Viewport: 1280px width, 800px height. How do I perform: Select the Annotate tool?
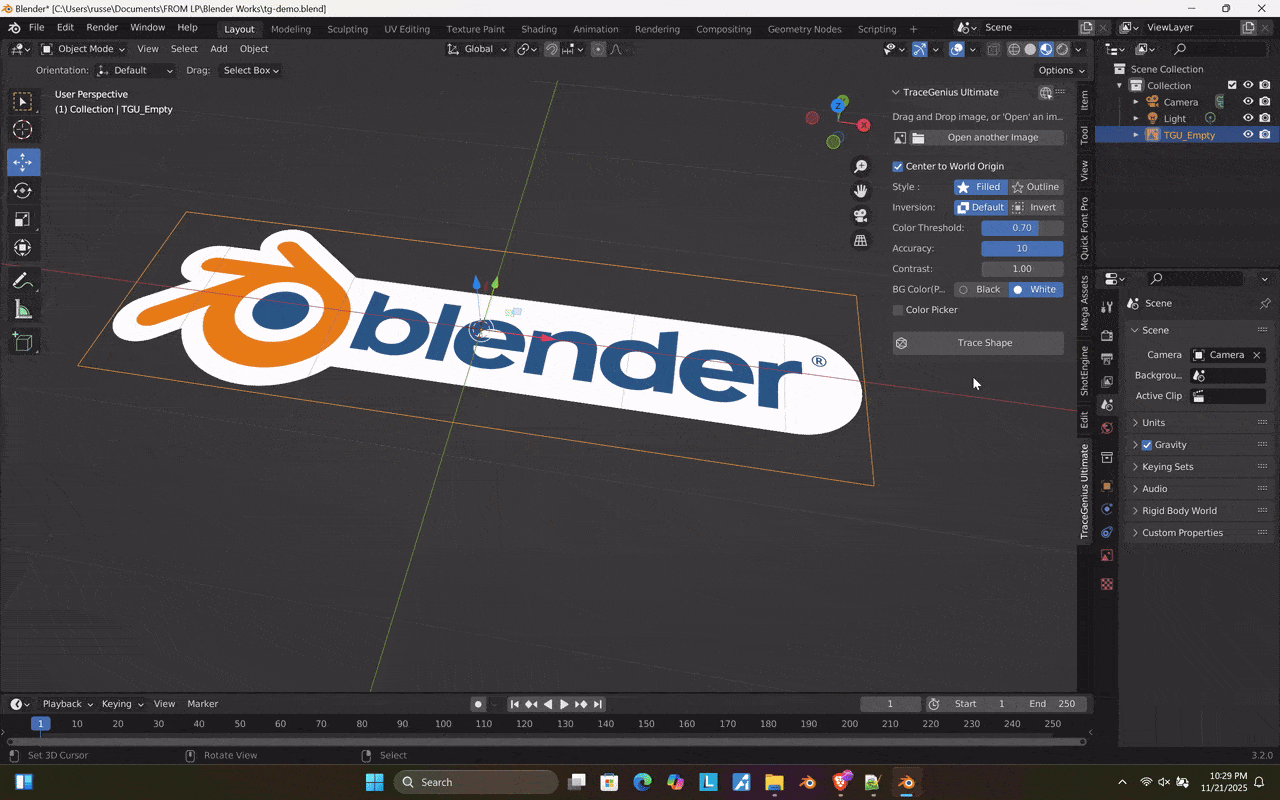coord(22,281)
